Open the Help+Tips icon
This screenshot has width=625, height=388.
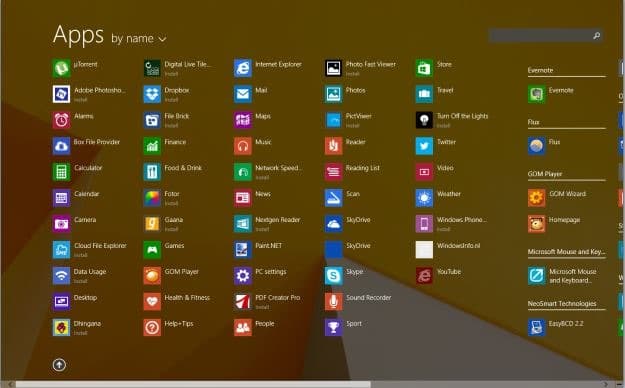[152, 327]
